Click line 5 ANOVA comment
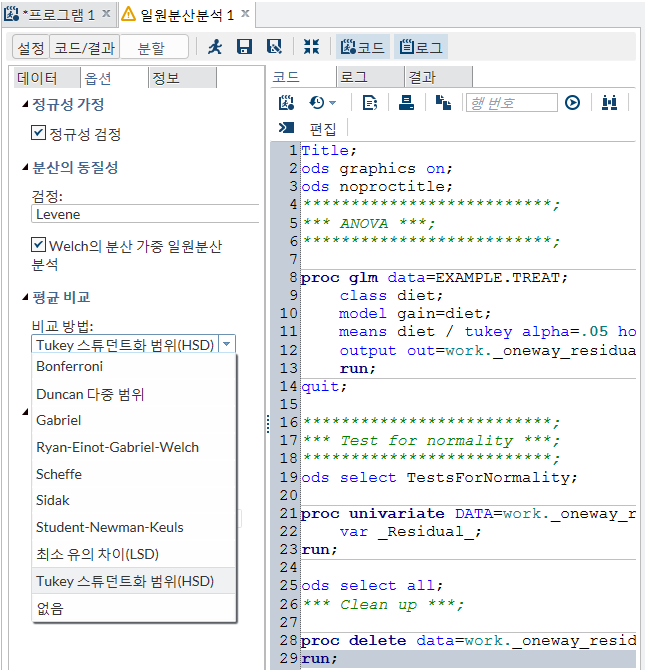649x671 pixels. point(369,223)
